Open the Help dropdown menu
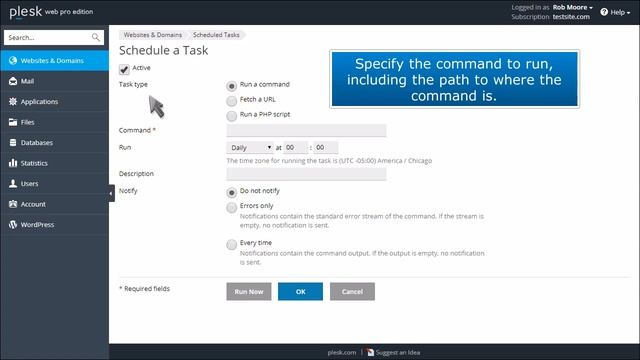Viewport: 640px width, 360px height. [x=620, y=12]
